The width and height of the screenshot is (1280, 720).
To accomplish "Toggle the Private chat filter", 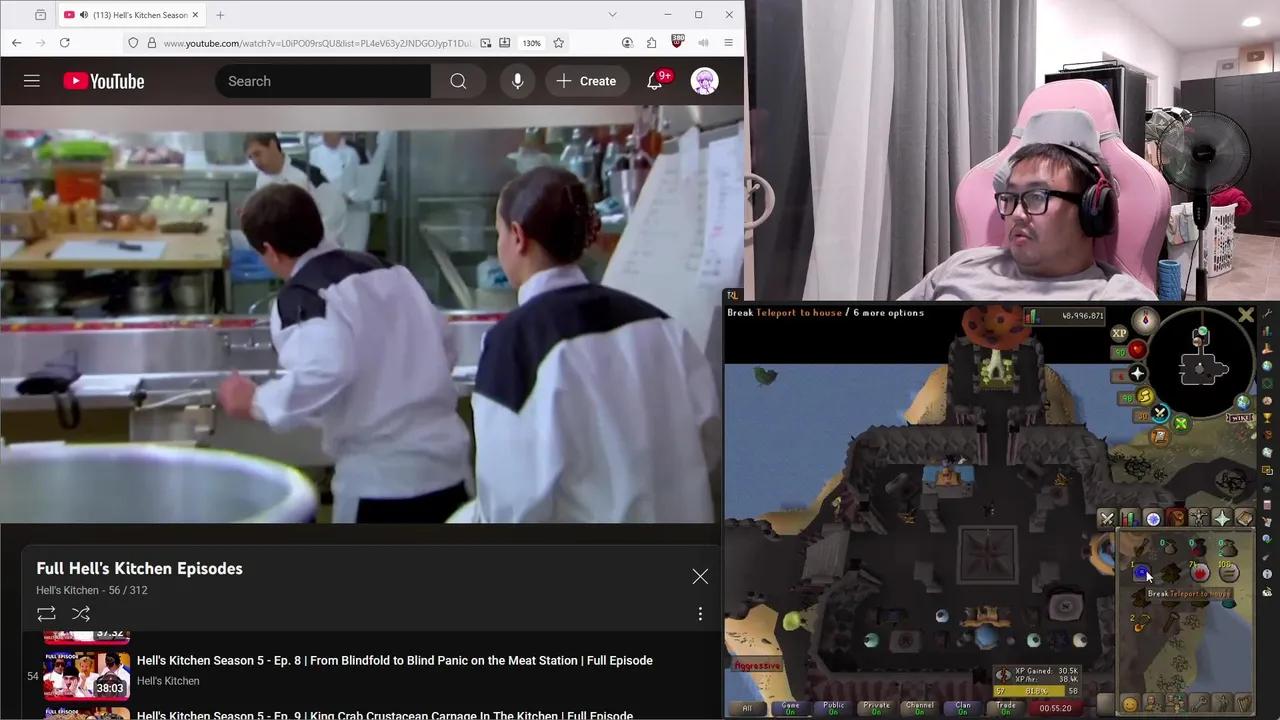I will (877, 707).
